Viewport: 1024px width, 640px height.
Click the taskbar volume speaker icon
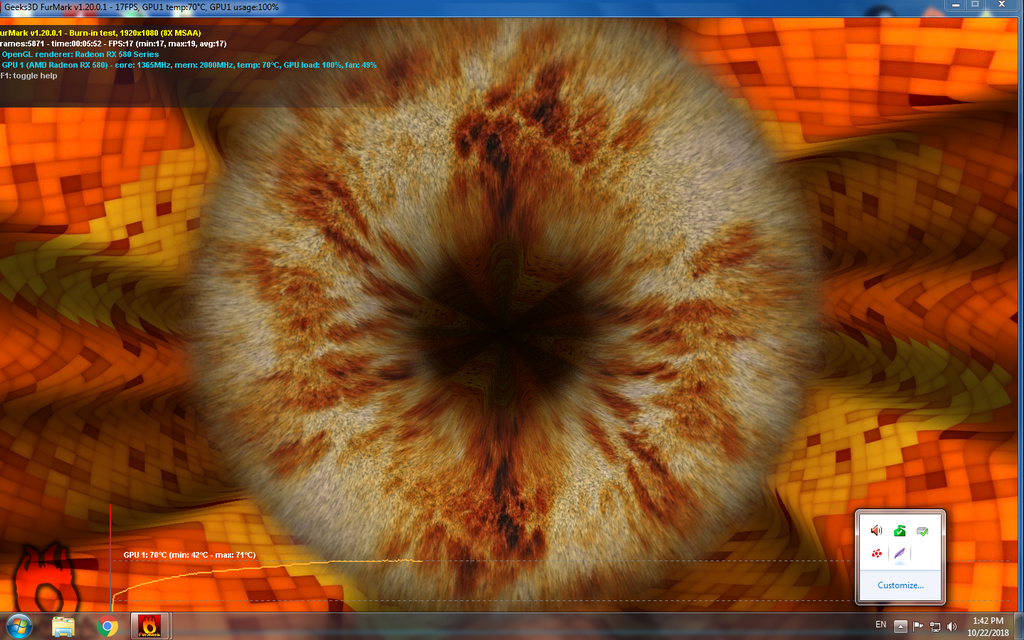pyautogui.click(x=952, y=627)
